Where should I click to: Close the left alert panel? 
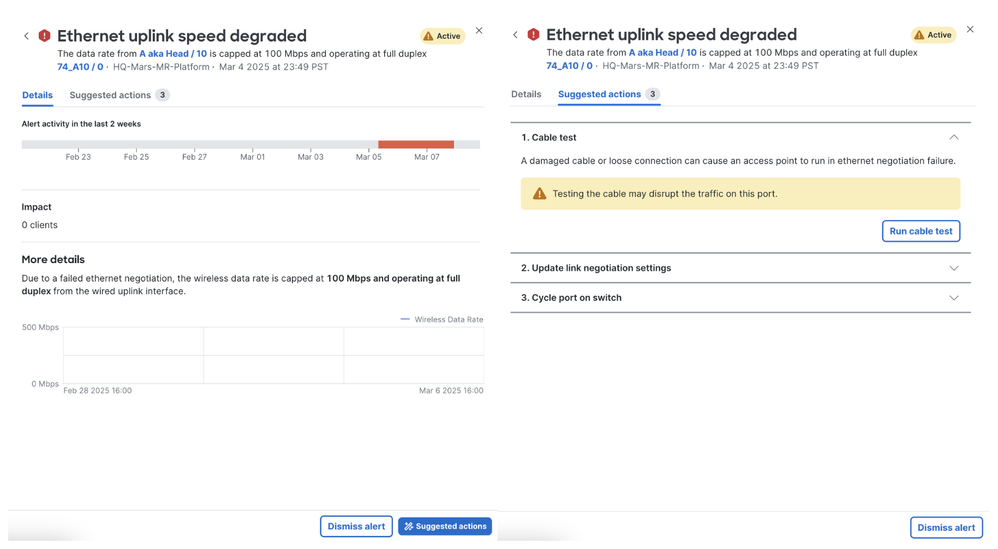[479, 31]
